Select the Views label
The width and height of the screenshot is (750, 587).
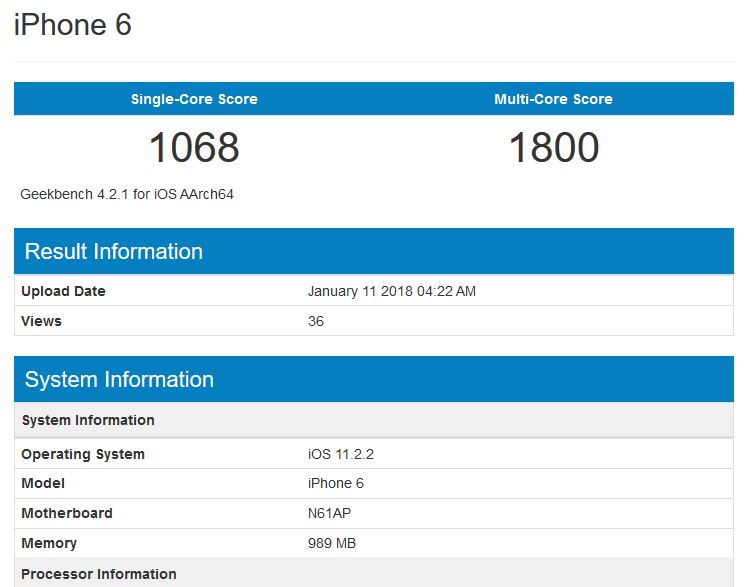point(41,321)
